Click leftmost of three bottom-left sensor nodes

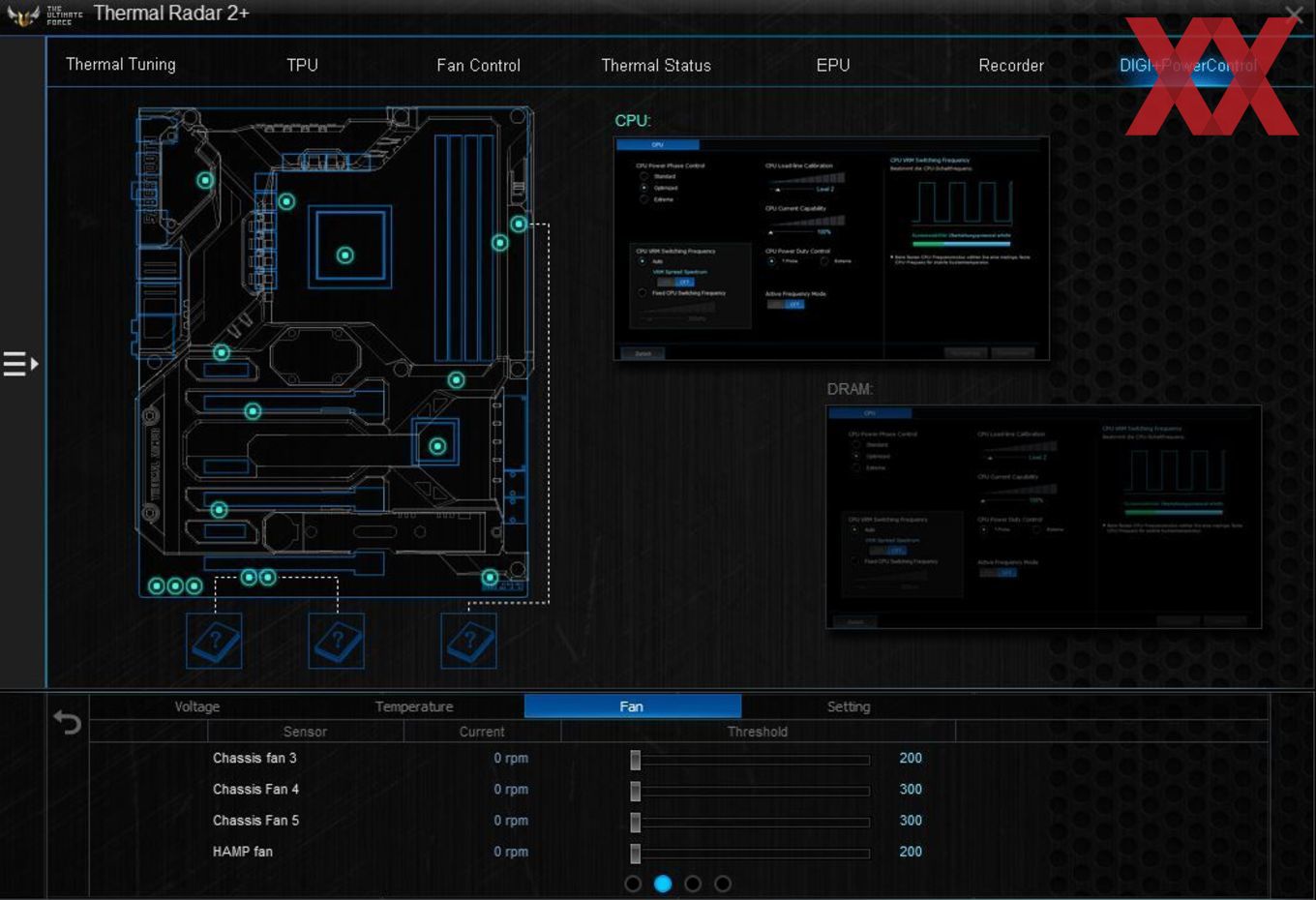click(x=157, y=585)
